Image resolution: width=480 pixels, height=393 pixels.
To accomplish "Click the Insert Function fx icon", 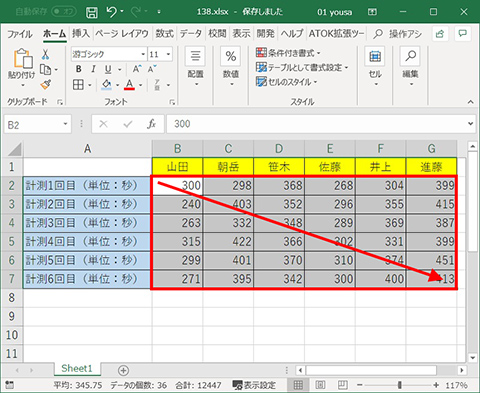I will coord(151,124).
